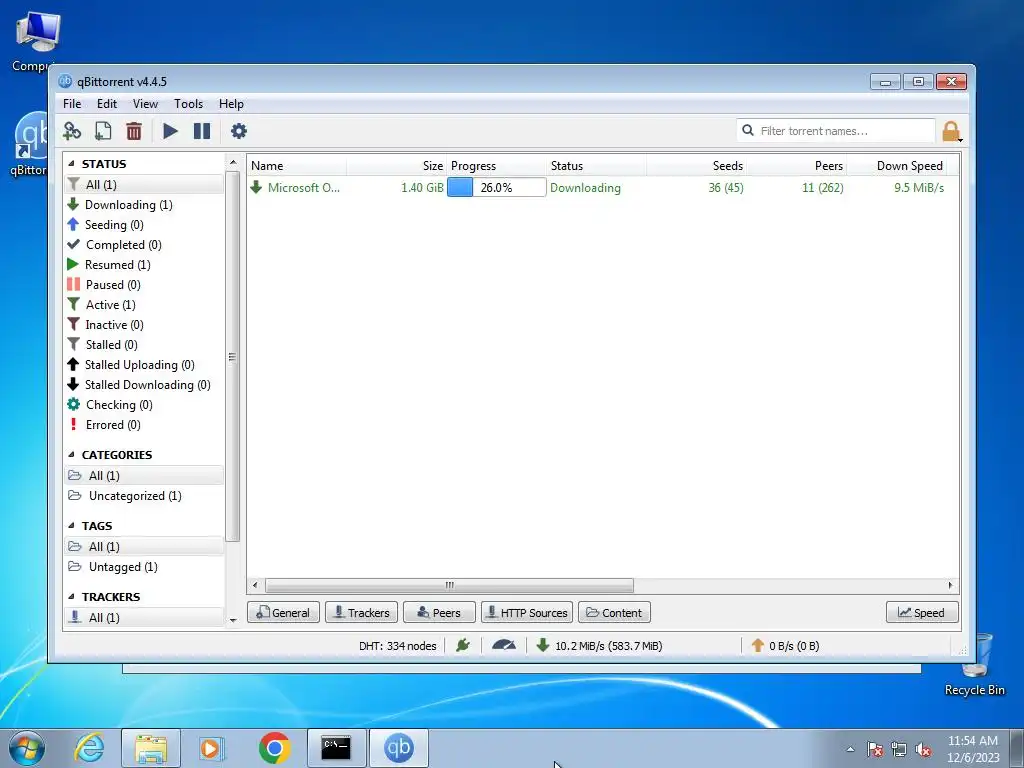The height and width of the screenshot is (768, 1024).
Task: Click the Filter torrent names search field
Action: (x=836, y=131)
